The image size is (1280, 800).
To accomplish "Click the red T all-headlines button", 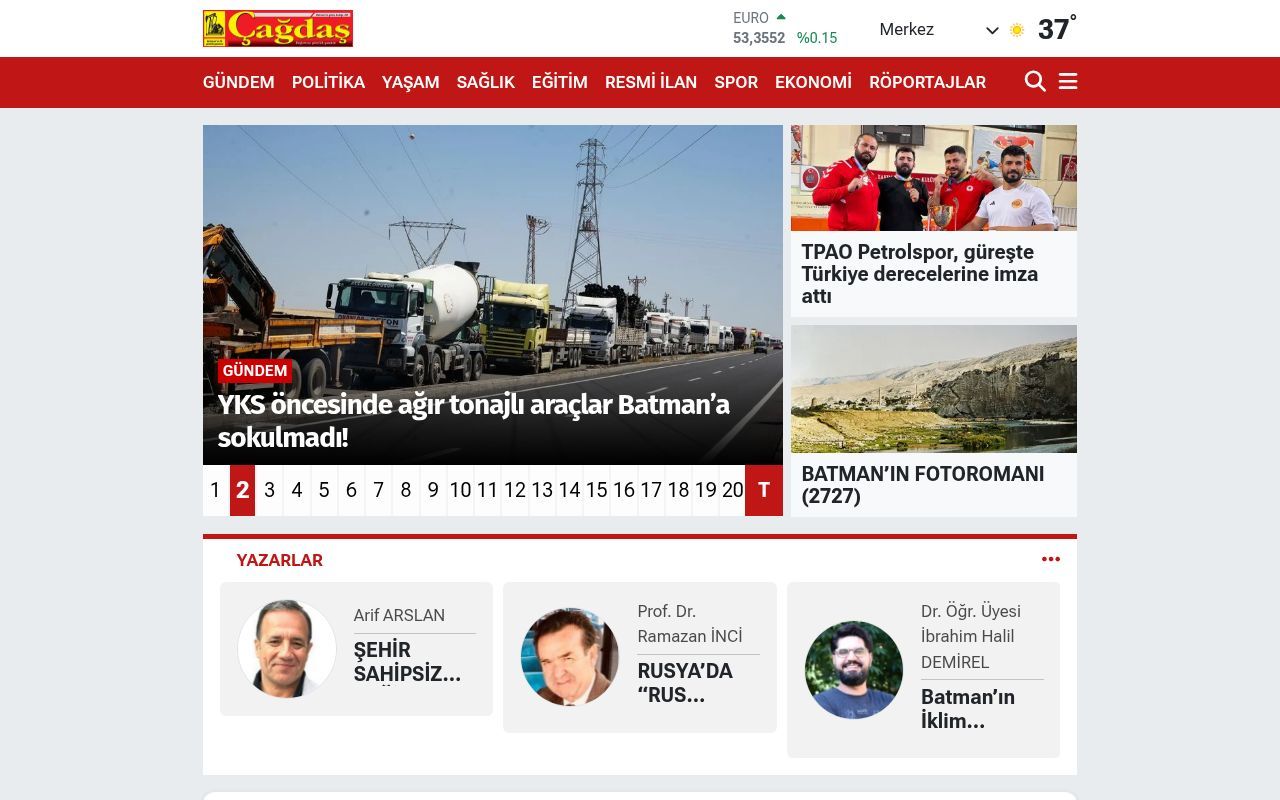I will tap(764, 490).
